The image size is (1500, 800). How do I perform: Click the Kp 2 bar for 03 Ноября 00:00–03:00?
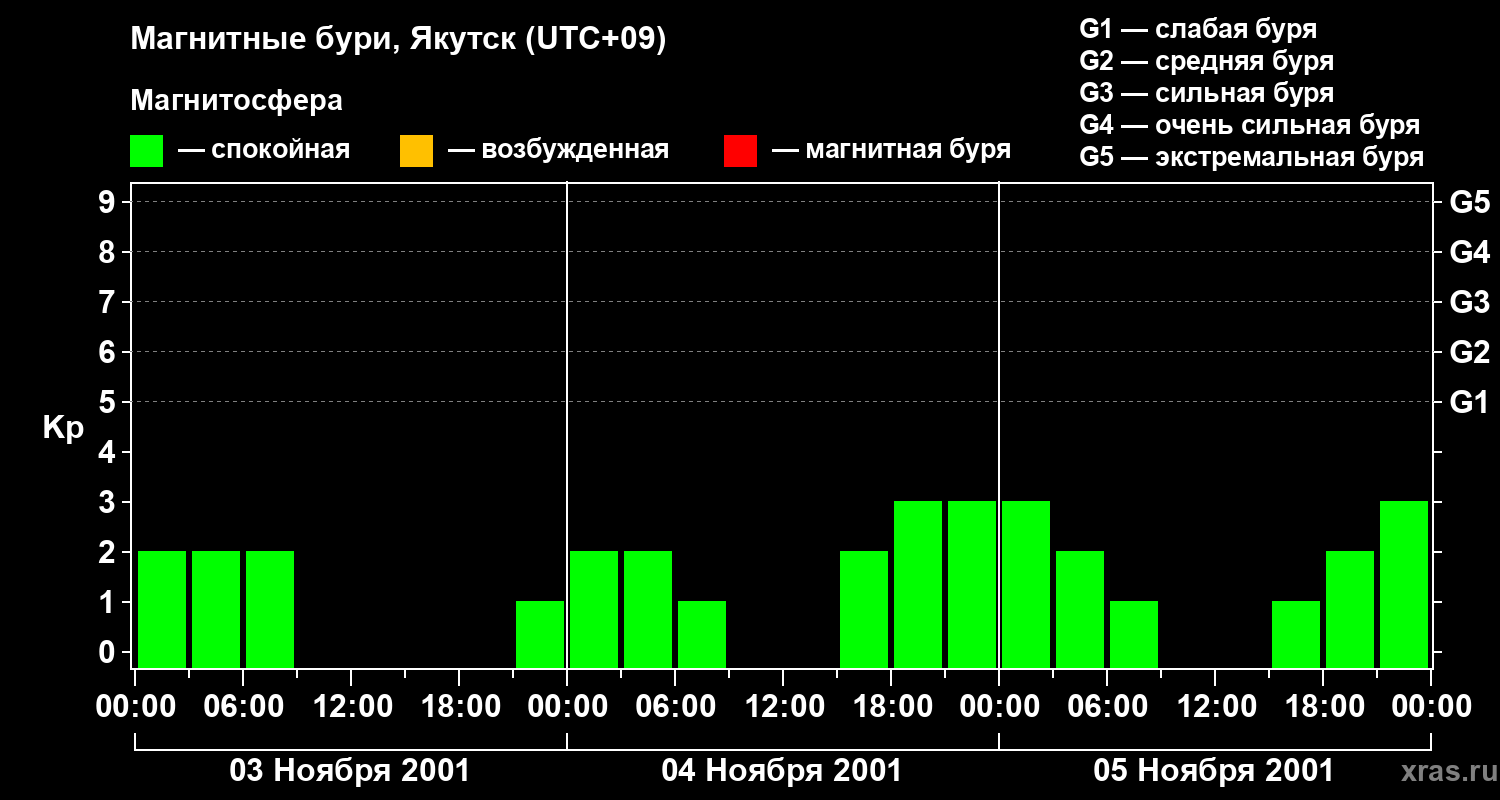coord(162,609)
